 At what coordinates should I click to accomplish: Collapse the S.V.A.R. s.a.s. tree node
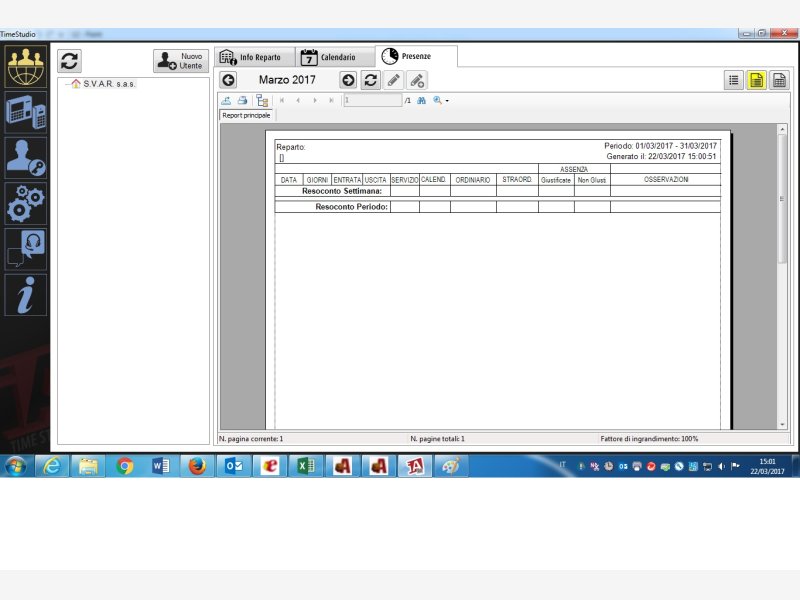pyautogui.click(x=66, y=84)
